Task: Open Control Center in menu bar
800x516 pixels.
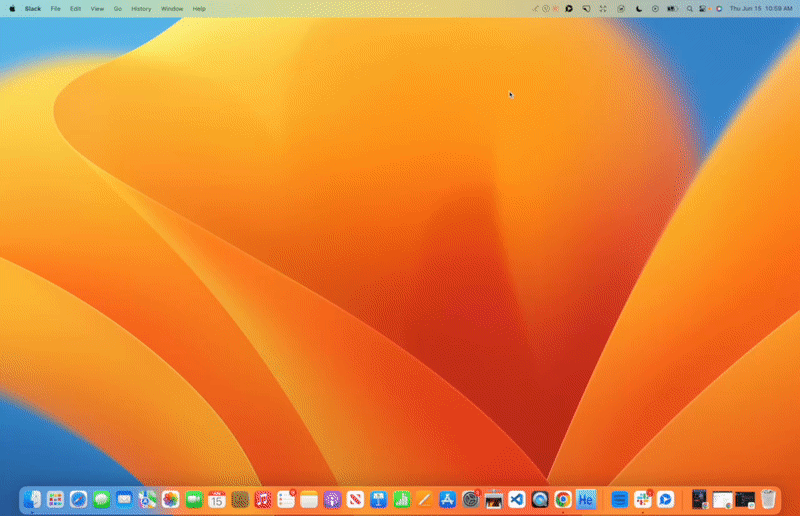Action: click(703, 9)
